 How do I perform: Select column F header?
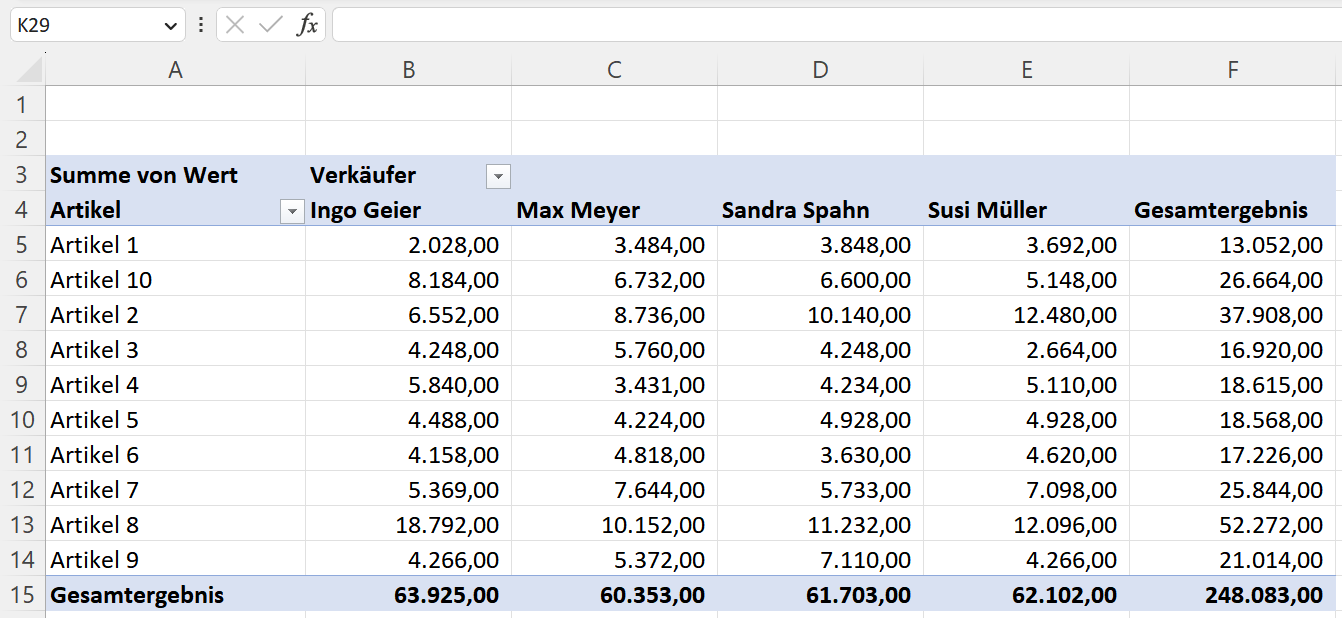pos(1233,69)
